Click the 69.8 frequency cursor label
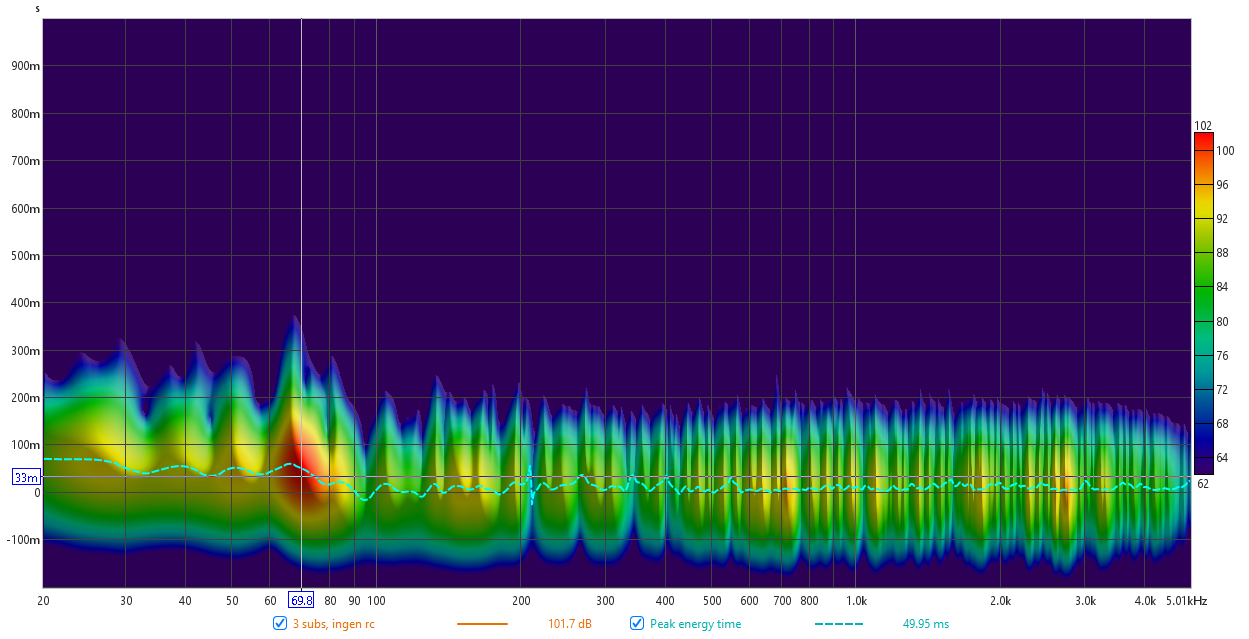The height and width of the screenshot is (639, 1249). point(301,600)
